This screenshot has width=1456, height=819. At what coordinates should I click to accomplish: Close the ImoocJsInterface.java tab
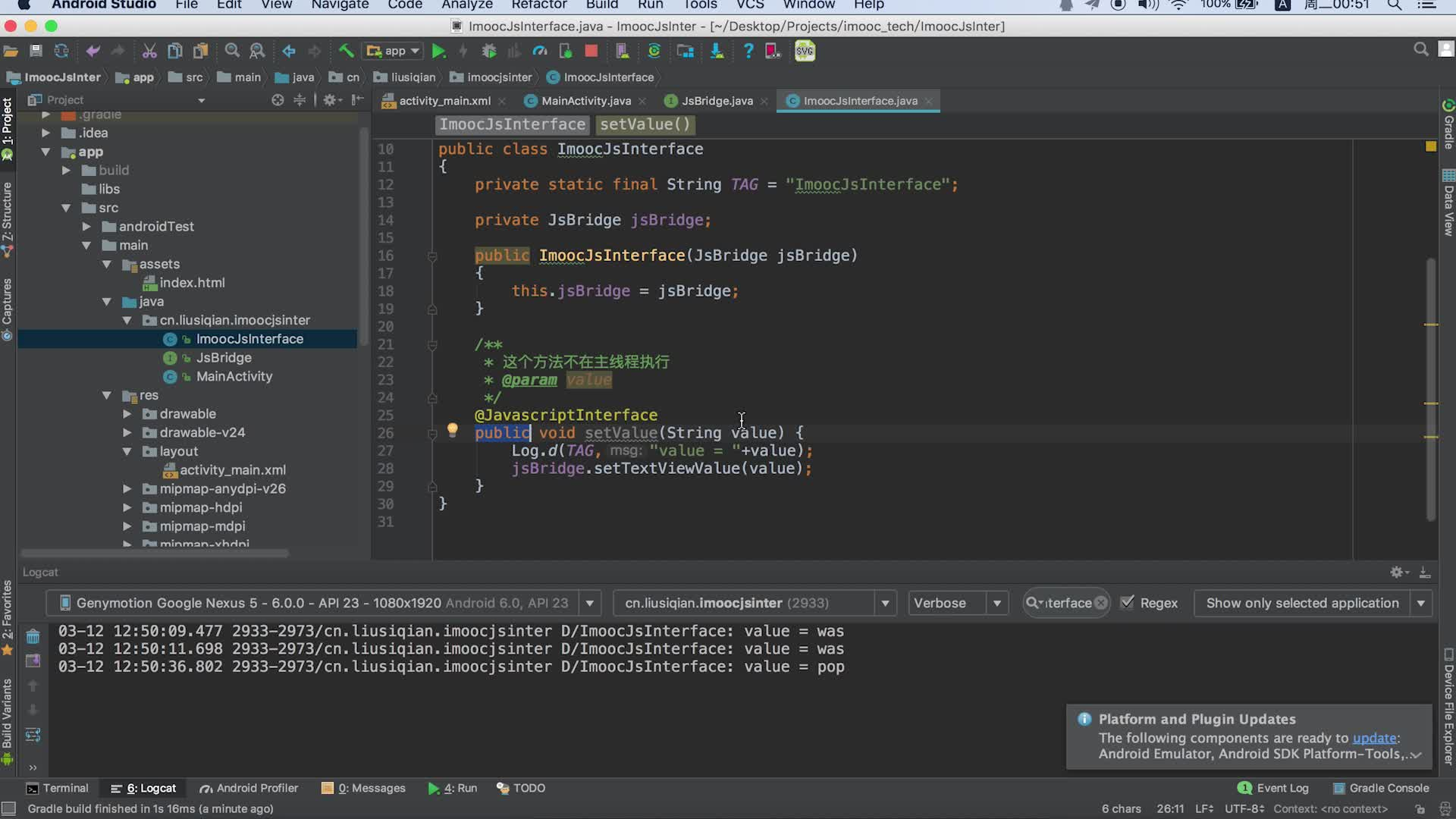pyautogui.click(x=928, y=101)
